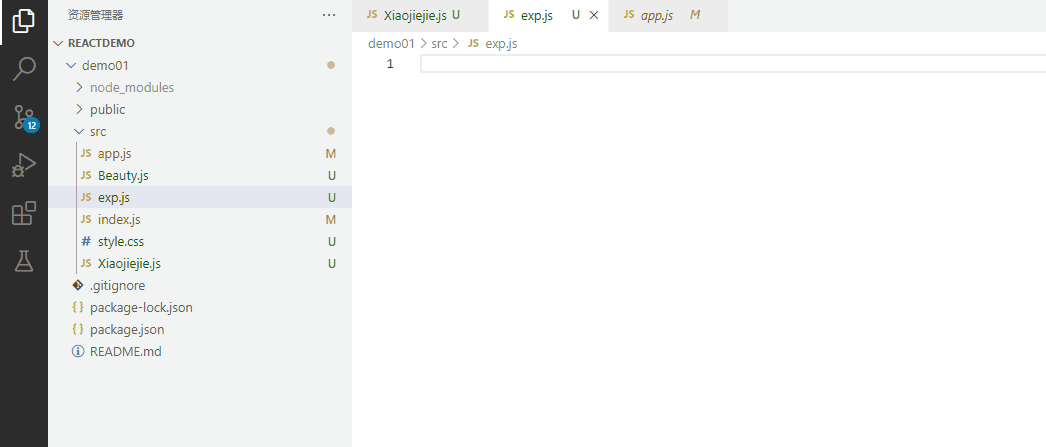The width and height of the screenshot is (1046, 447).
Task: Click the JS icon beside index.js
Action: (x=86, y=219)
